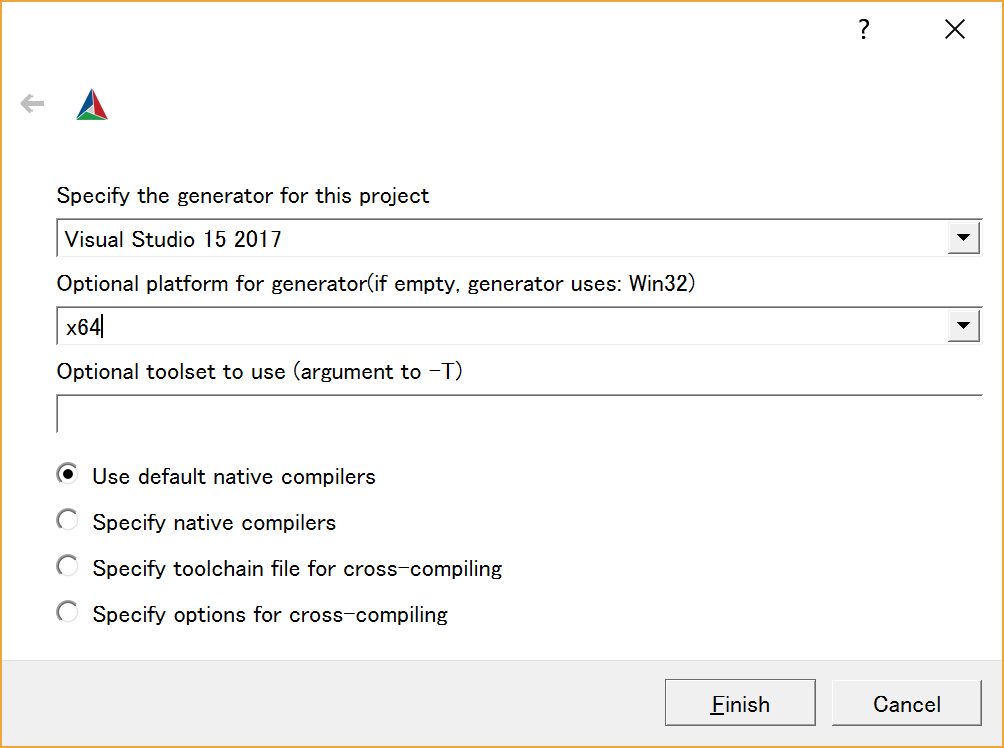Click the gray footer bar left of Finish
This screenshot has height=748, width=1004.
click(333, 703)
